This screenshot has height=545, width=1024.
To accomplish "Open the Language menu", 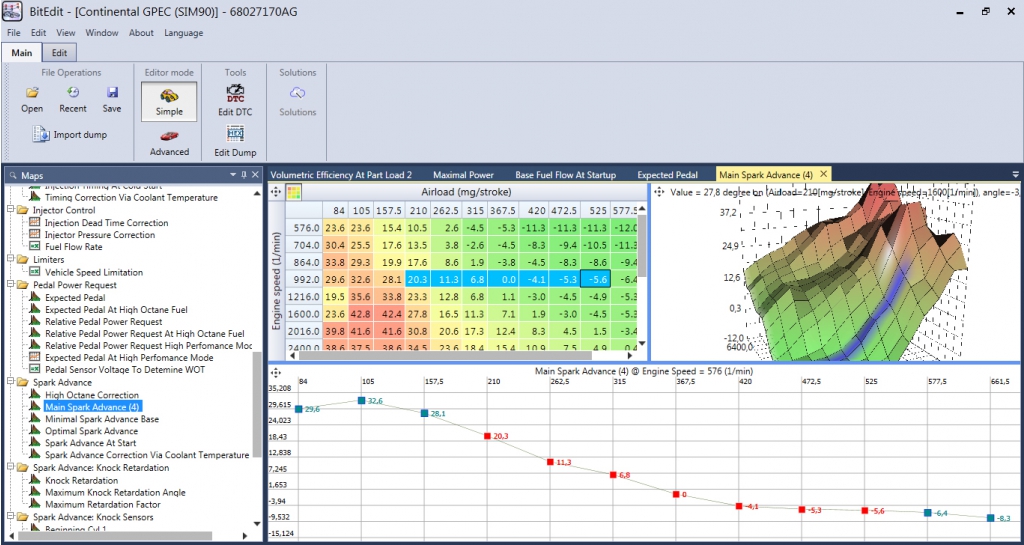I will [184, 33].
